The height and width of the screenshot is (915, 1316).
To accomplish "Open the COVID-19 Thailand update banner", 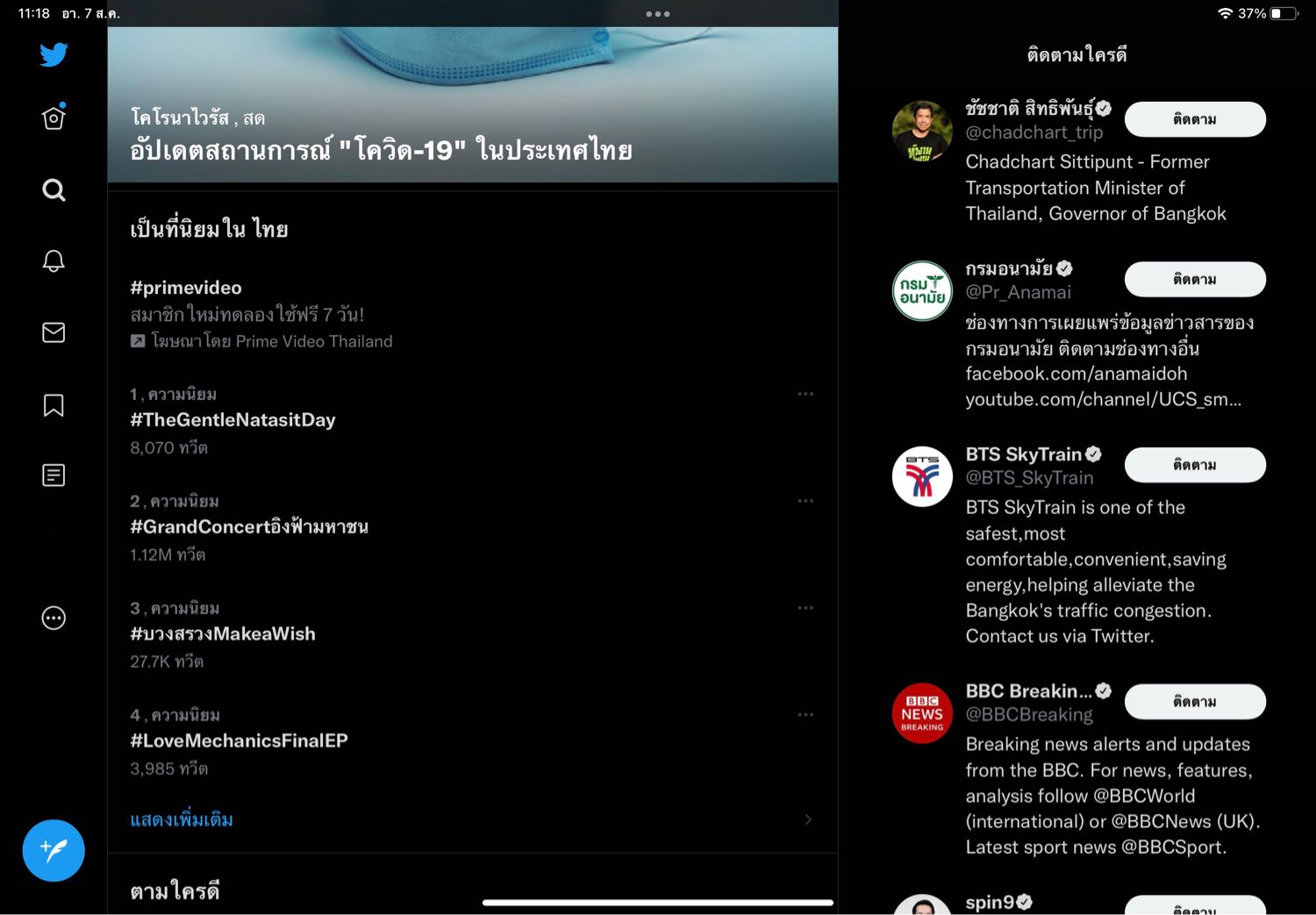I will [473, 104].
